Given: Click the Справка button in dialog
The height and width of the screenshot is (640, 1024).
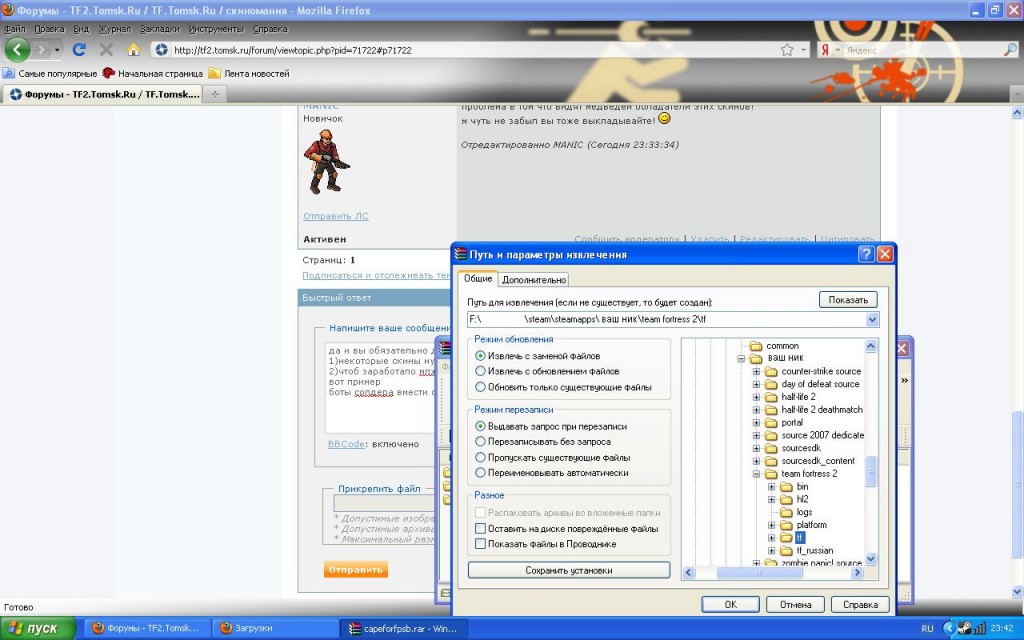Looking at the screenshot, I should click(x=860, y=605).
